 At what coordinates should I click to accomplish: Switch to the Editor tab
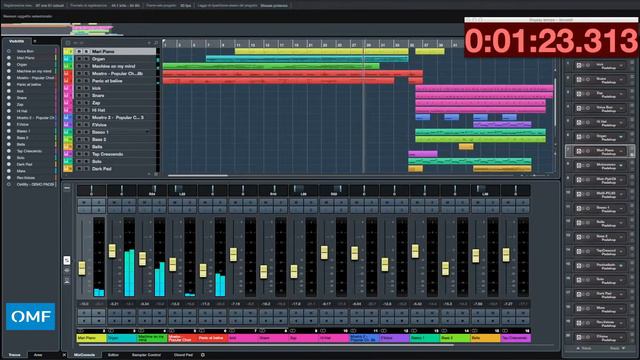click(x=113, y=355)
